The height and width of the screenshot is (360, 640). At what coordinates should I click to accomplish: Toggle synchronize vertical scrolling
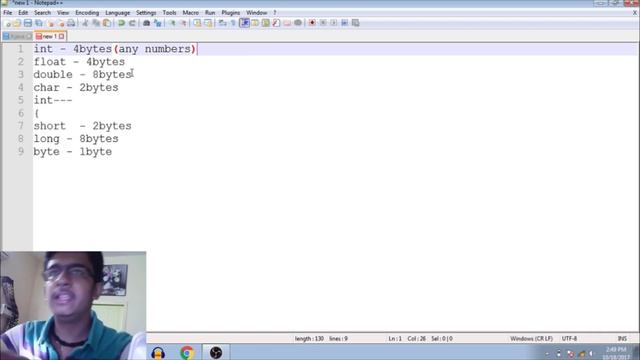point(197,23)
